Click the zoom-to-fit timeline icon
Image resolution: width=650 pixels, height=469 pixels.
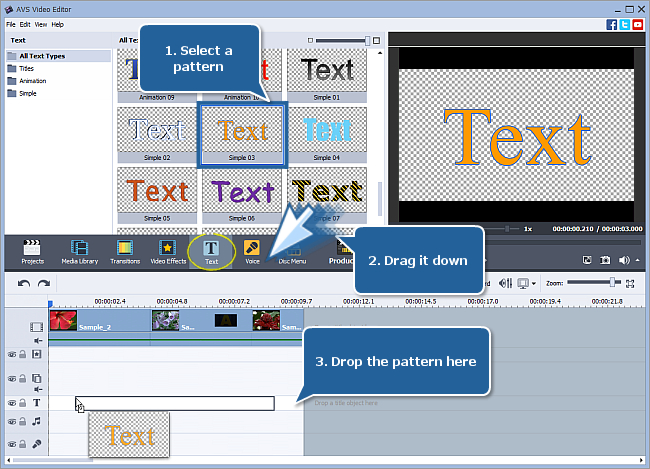(630, 284)
